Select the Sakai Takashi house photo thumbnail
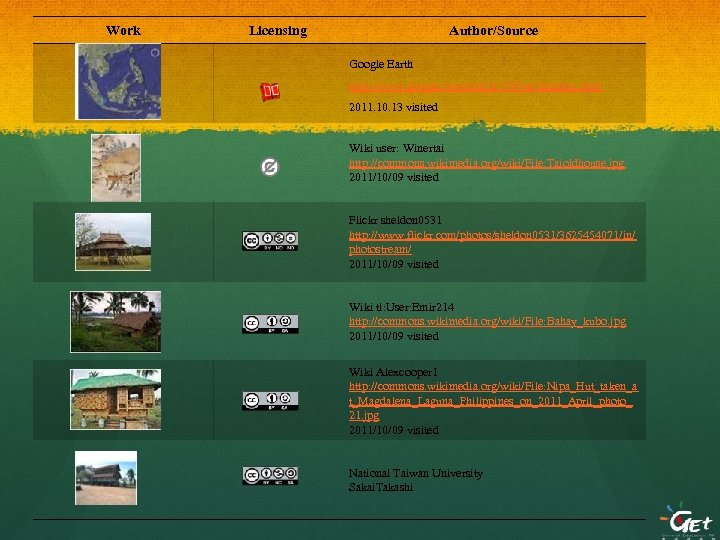Viewport: 720px width, 540px height. tap(106, 478)
